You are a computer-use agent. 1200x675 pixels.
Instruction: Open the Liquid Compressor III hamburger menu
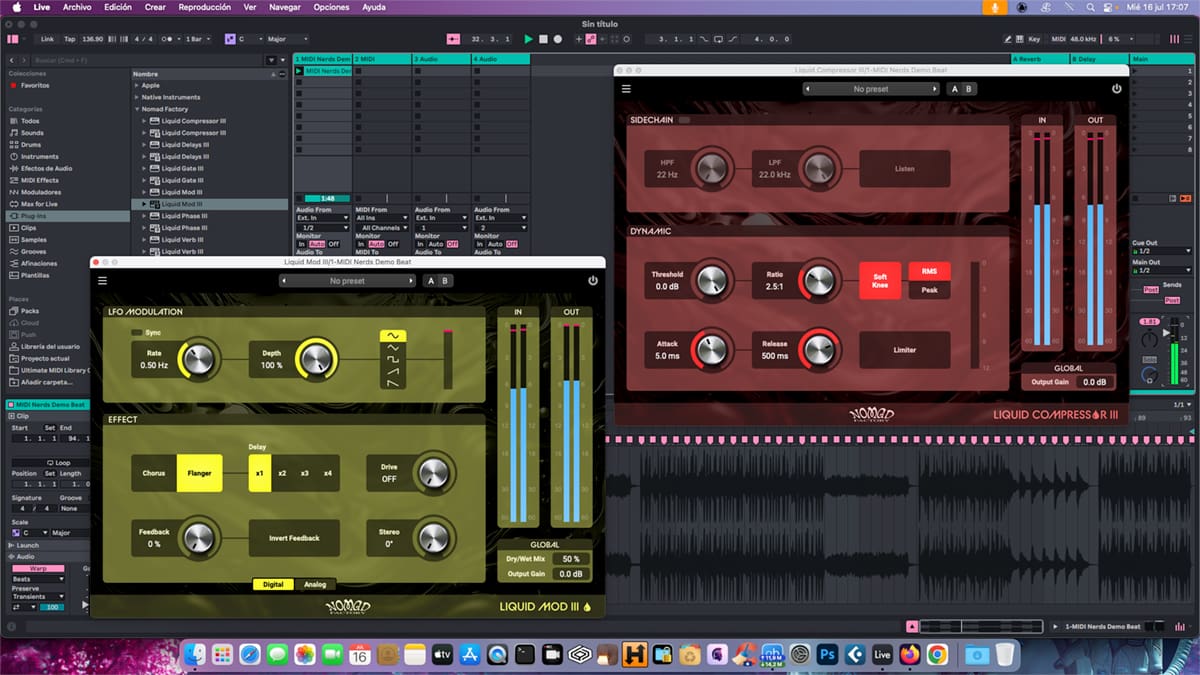(626, 89)
